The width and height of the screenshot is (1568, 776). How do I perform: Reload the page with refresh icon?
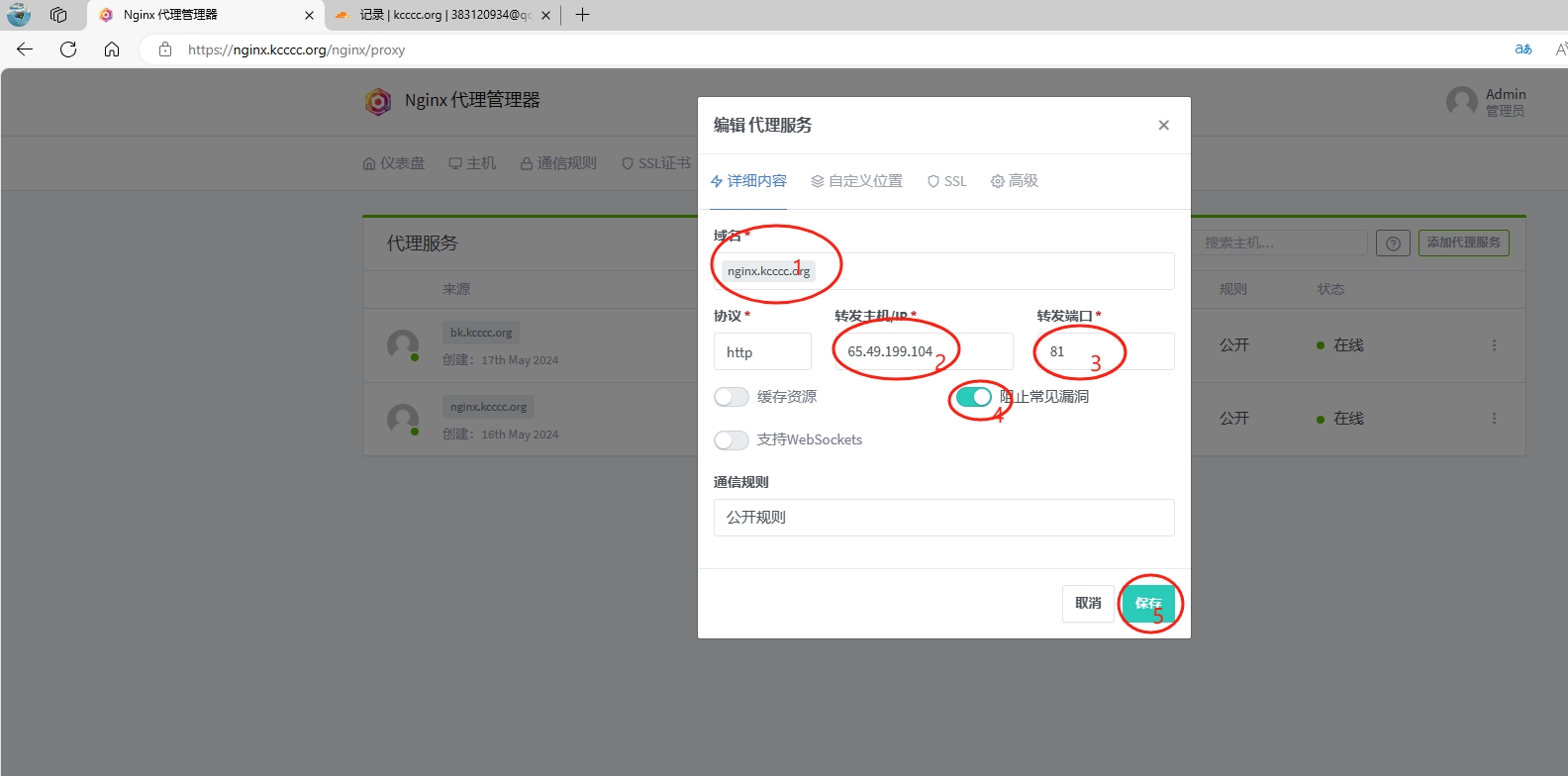click(68, 49)
